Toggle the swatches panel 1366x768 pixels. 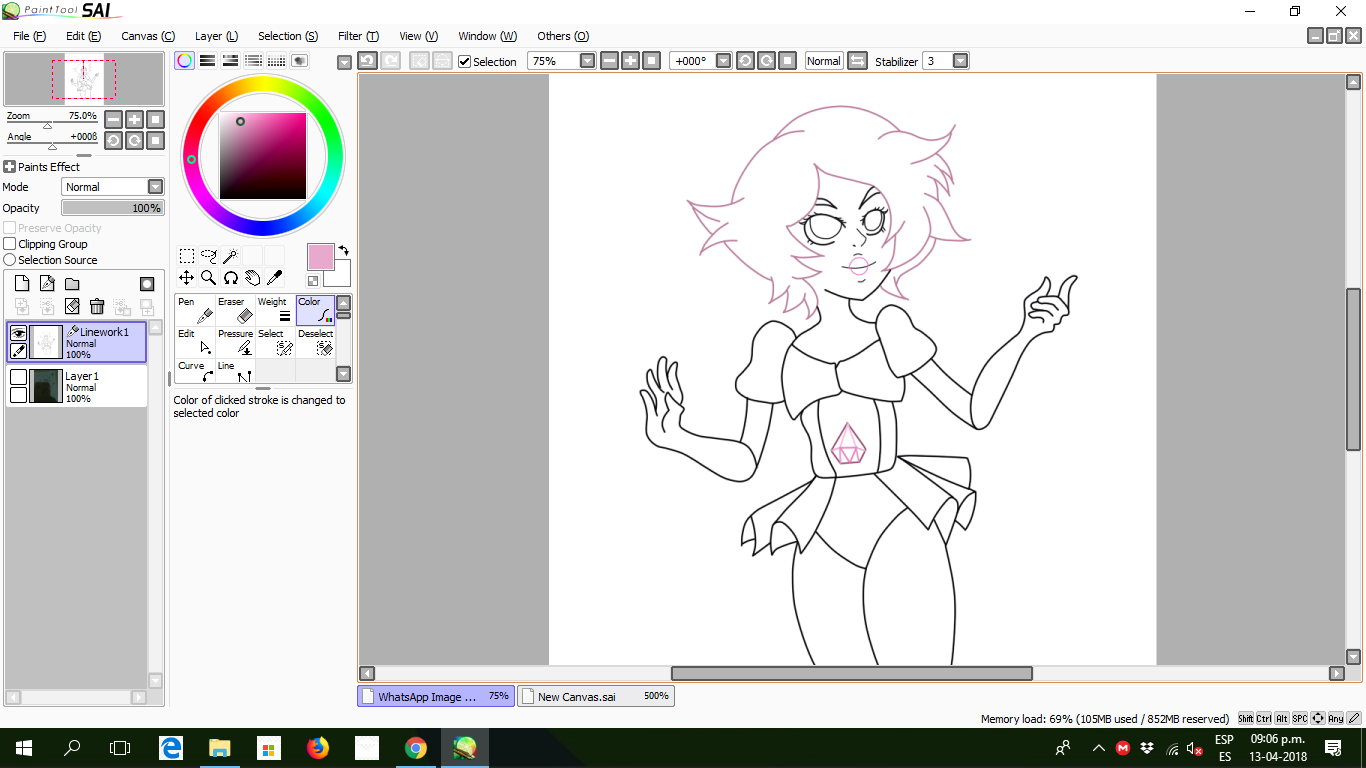click(x=276, y=60)
